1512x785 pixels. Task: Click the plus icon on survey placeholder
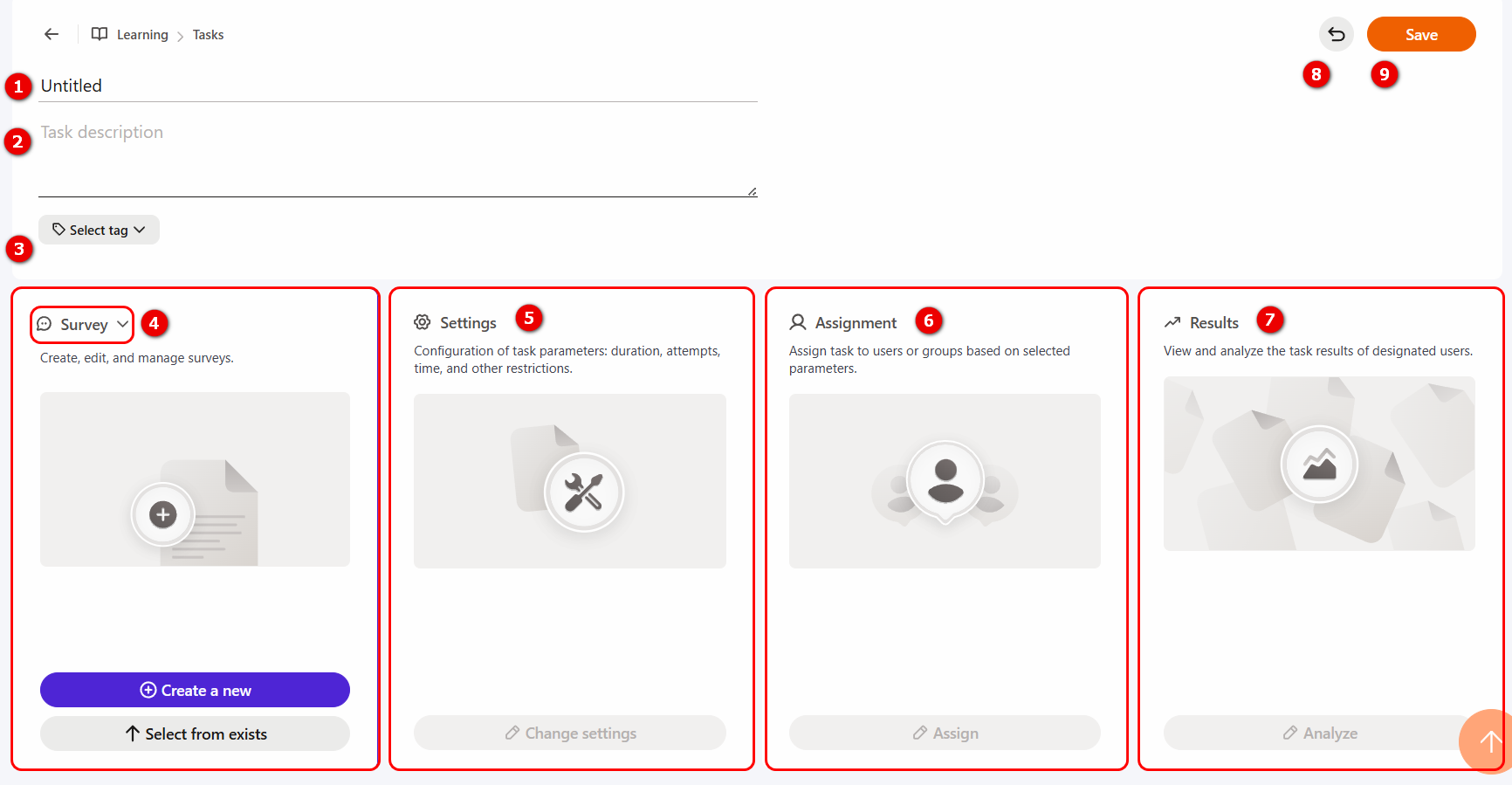[162, 514]
